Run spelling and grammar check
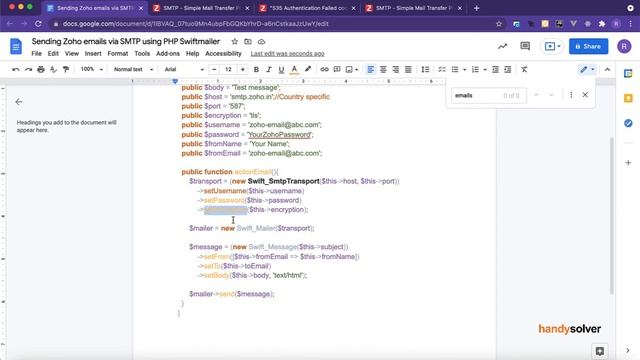 tap(53, 70)
